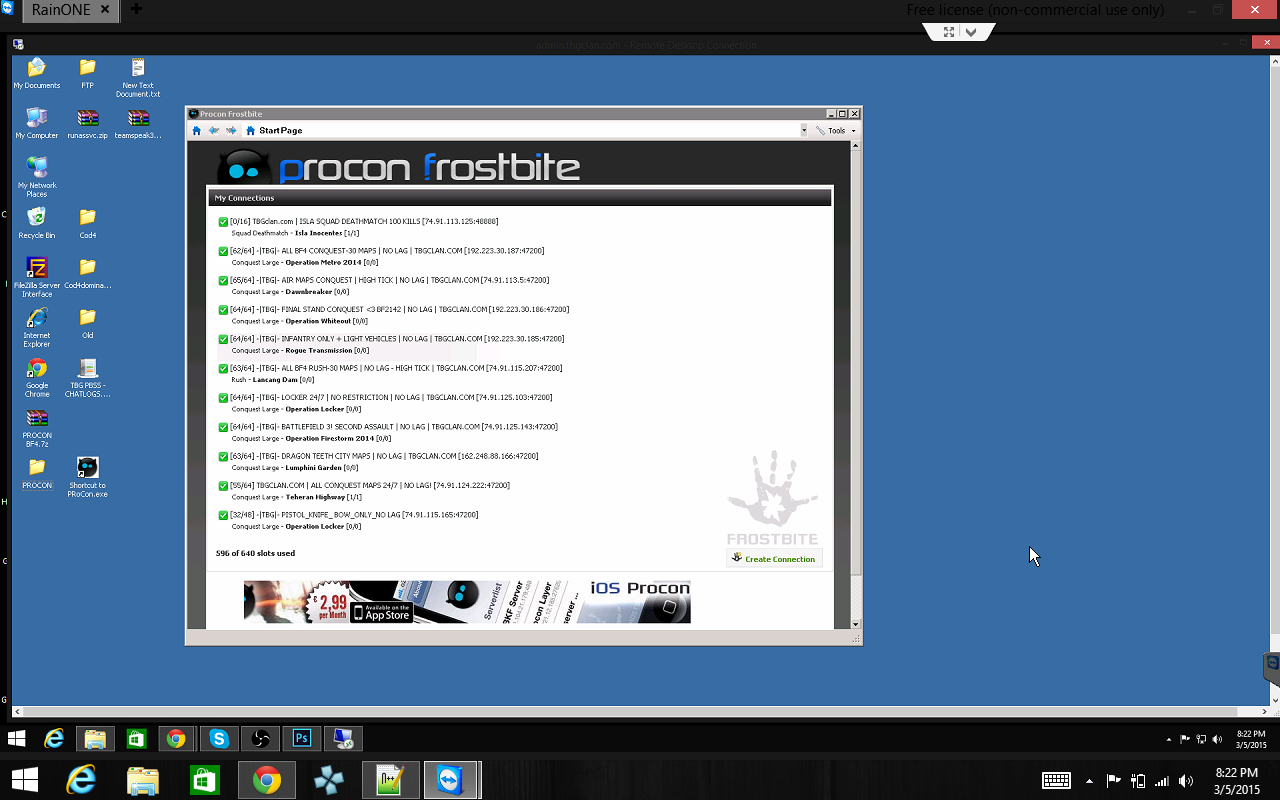Screen dimensions: 1280x800
Task: Switch to the RainONE TeamViewer tab
Action: (x=72, y=10)
